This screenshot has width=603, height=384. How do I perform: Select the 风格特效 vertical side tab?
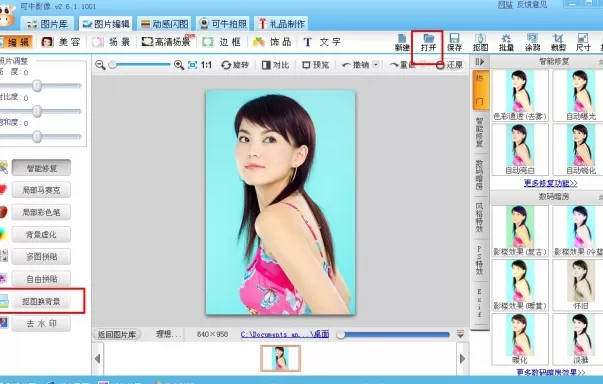[x=480, y=218]
